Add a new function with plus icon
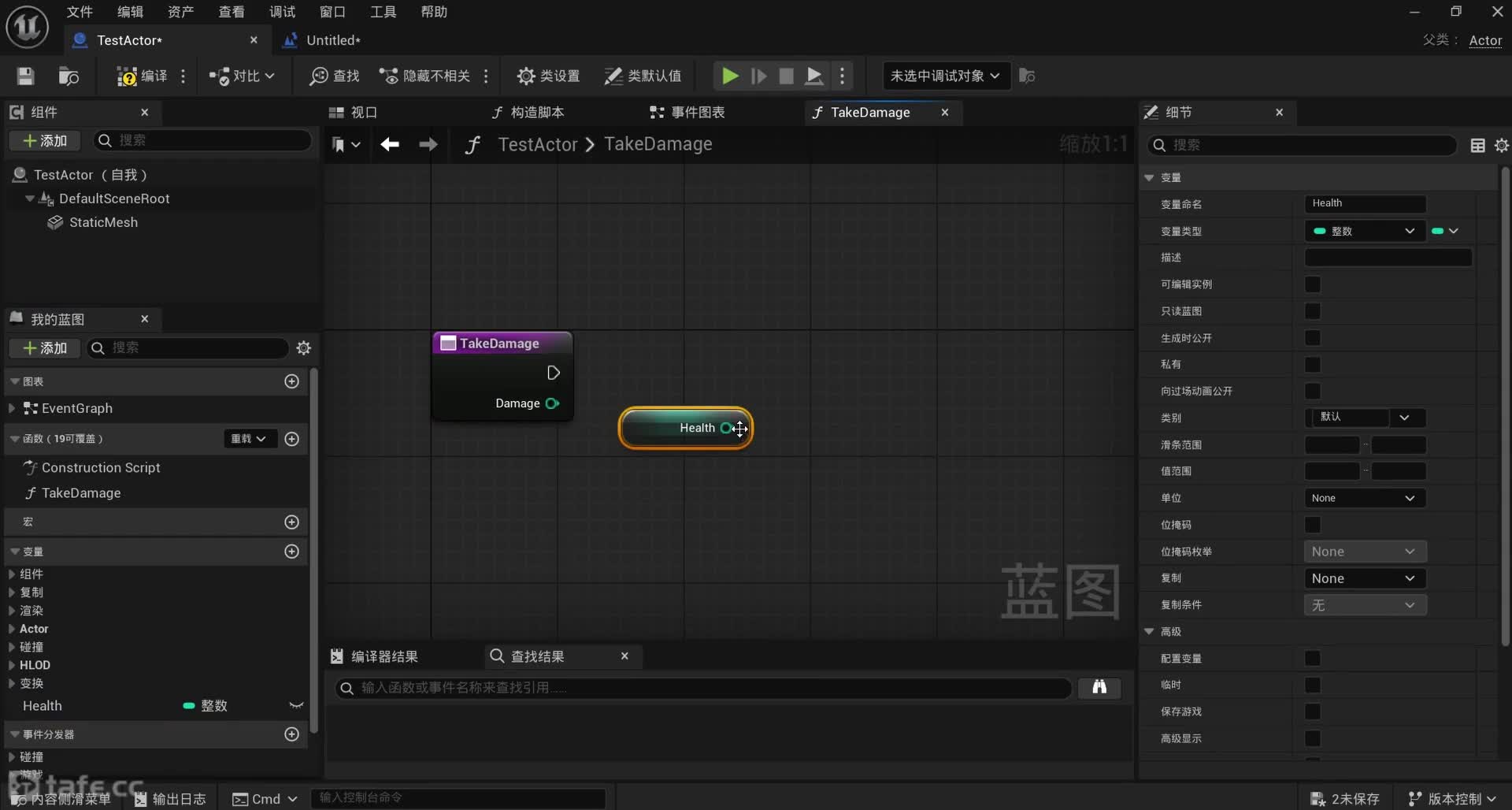1512x810 pixels. [x=291, y=439]
